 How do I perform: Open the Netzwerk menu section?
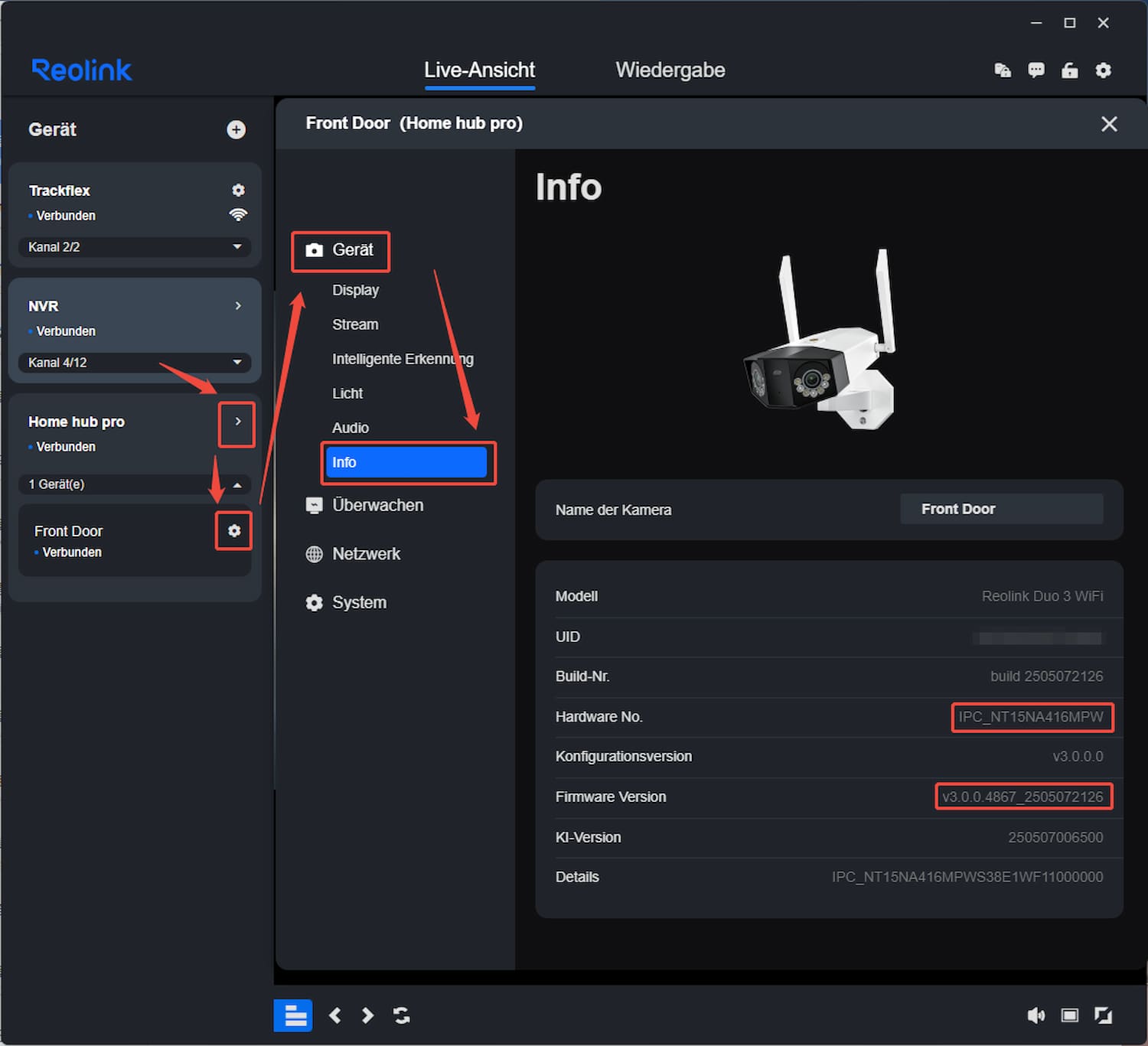click(353, 554)
